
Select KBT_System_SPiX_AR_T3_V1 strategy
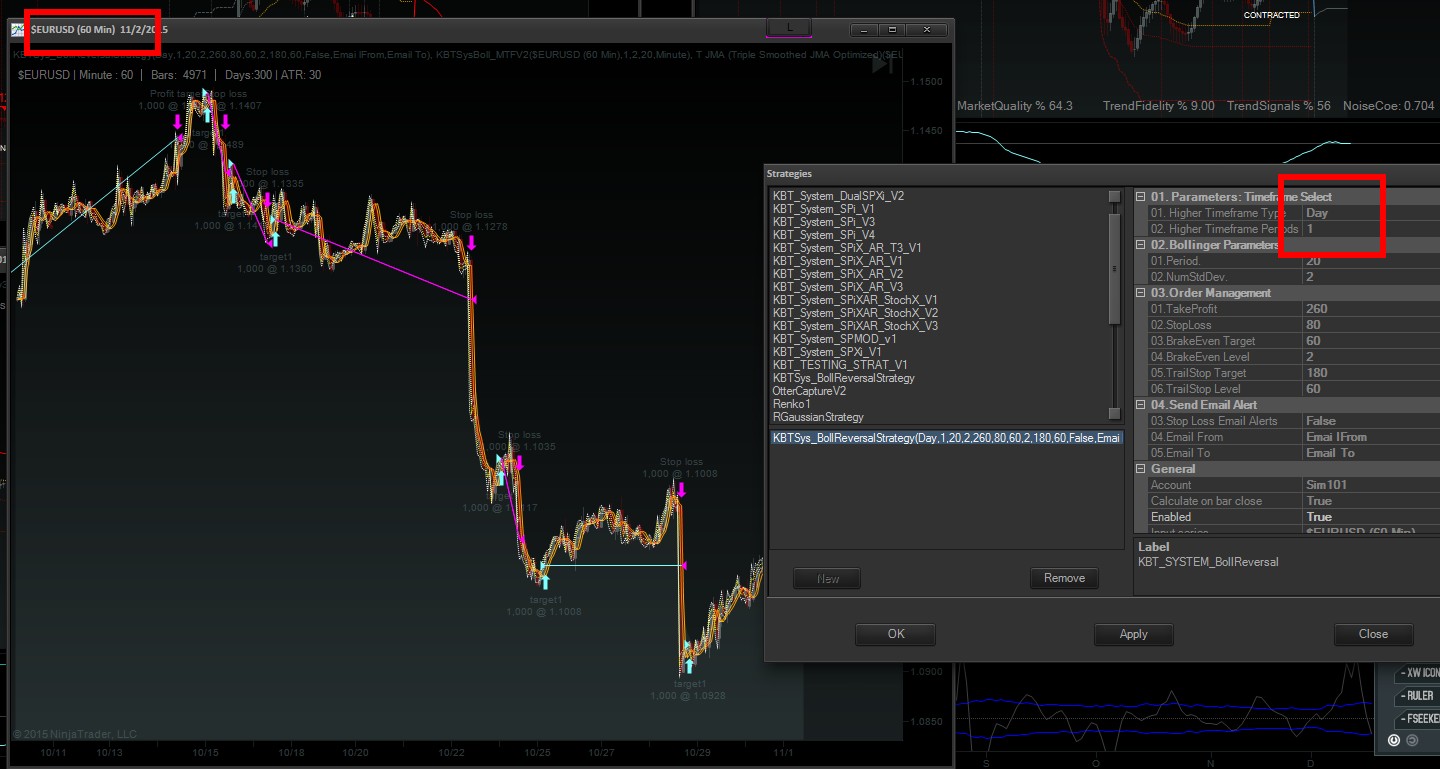[x=847, y=248]
